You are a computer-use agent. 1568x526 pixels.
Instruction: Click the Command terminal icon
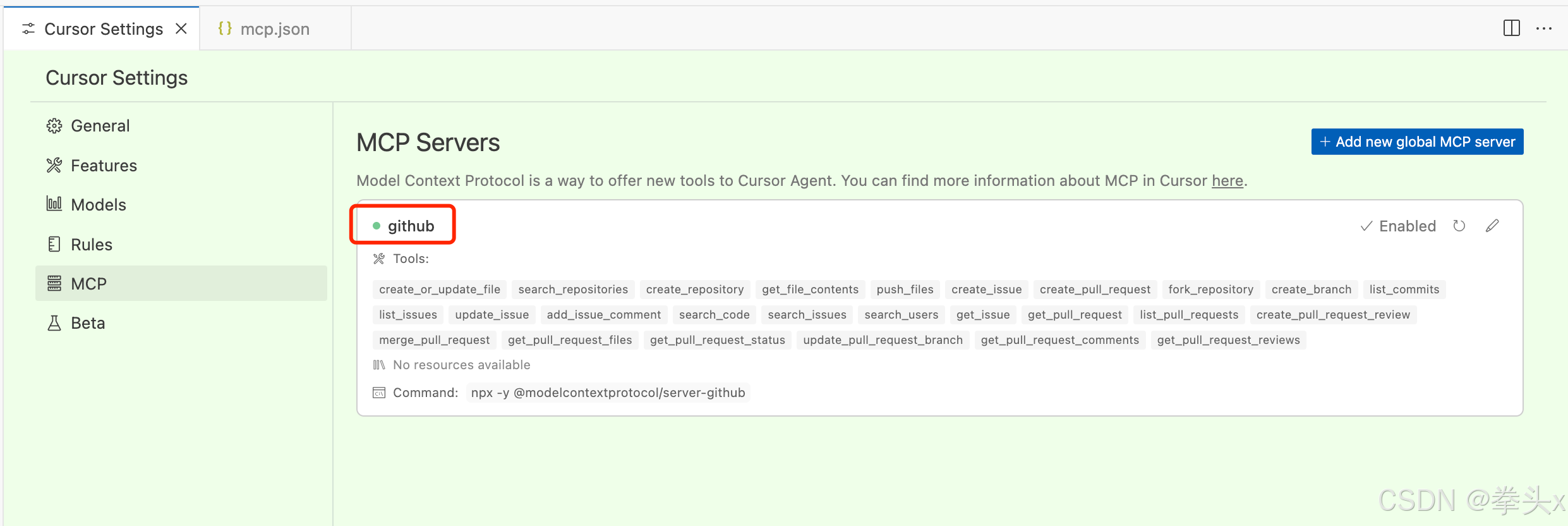coord(379,393)
